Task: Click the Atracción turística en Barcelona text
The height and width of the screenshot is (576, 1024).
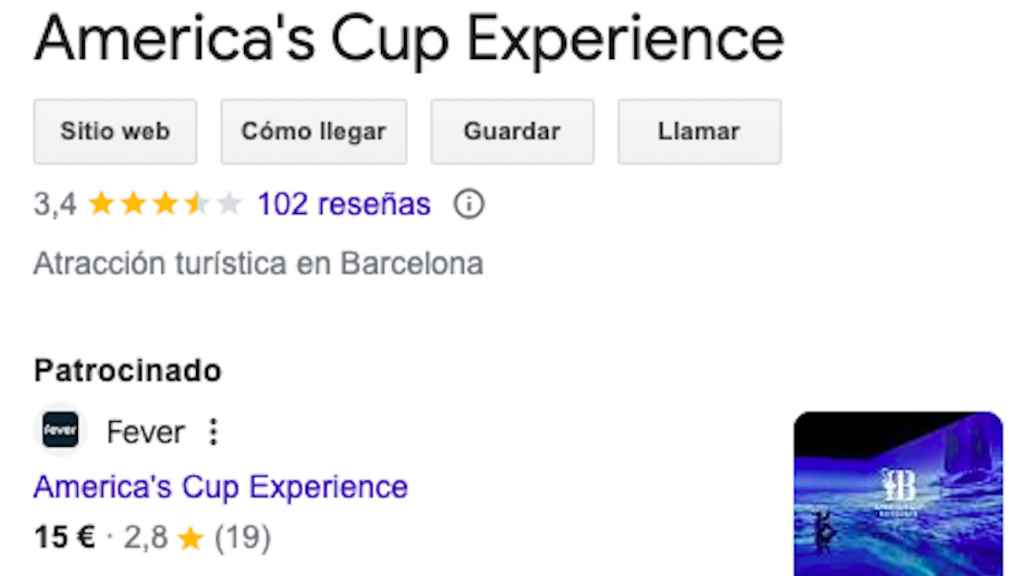Action: 259,263
